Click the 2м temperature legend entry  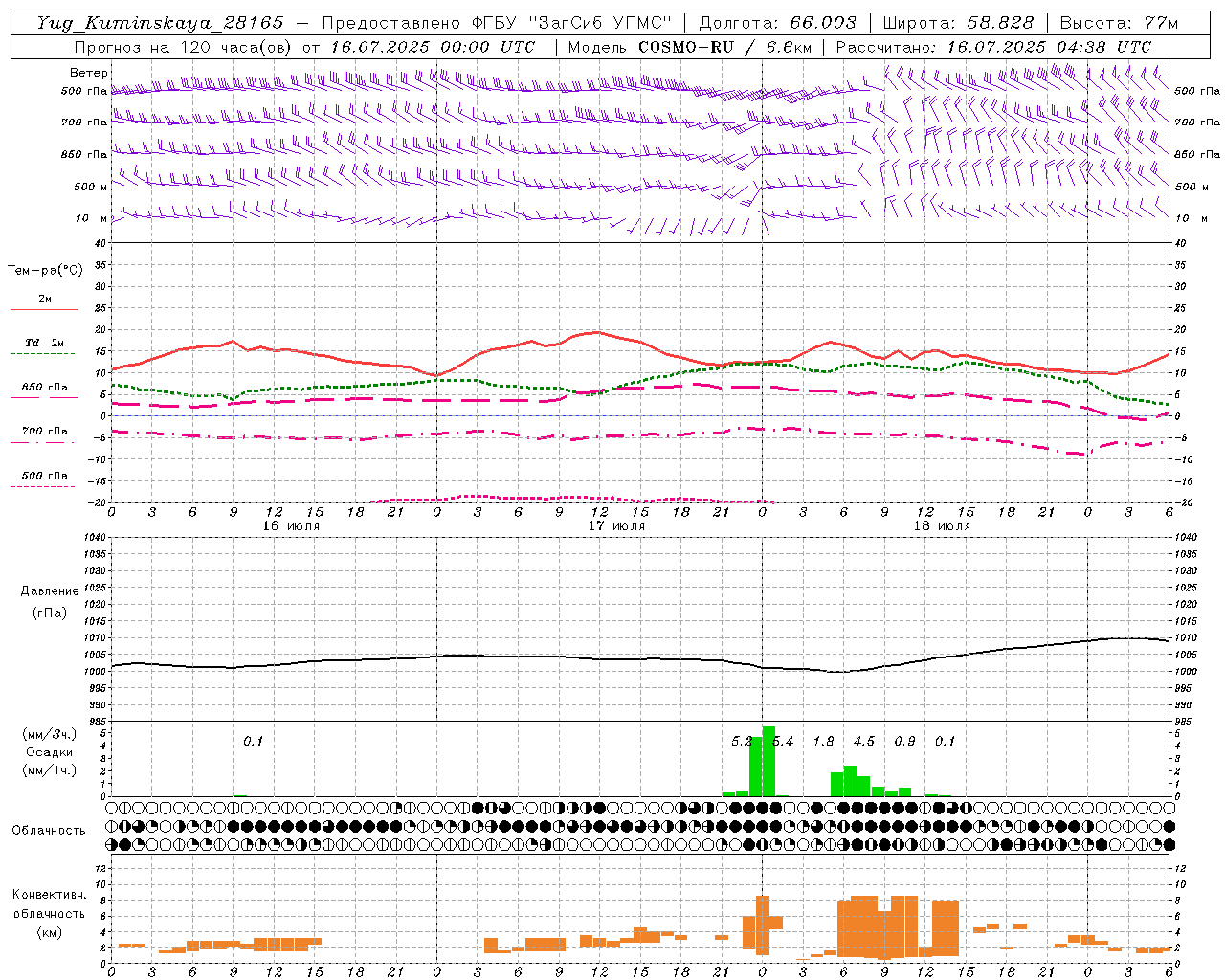45,300
